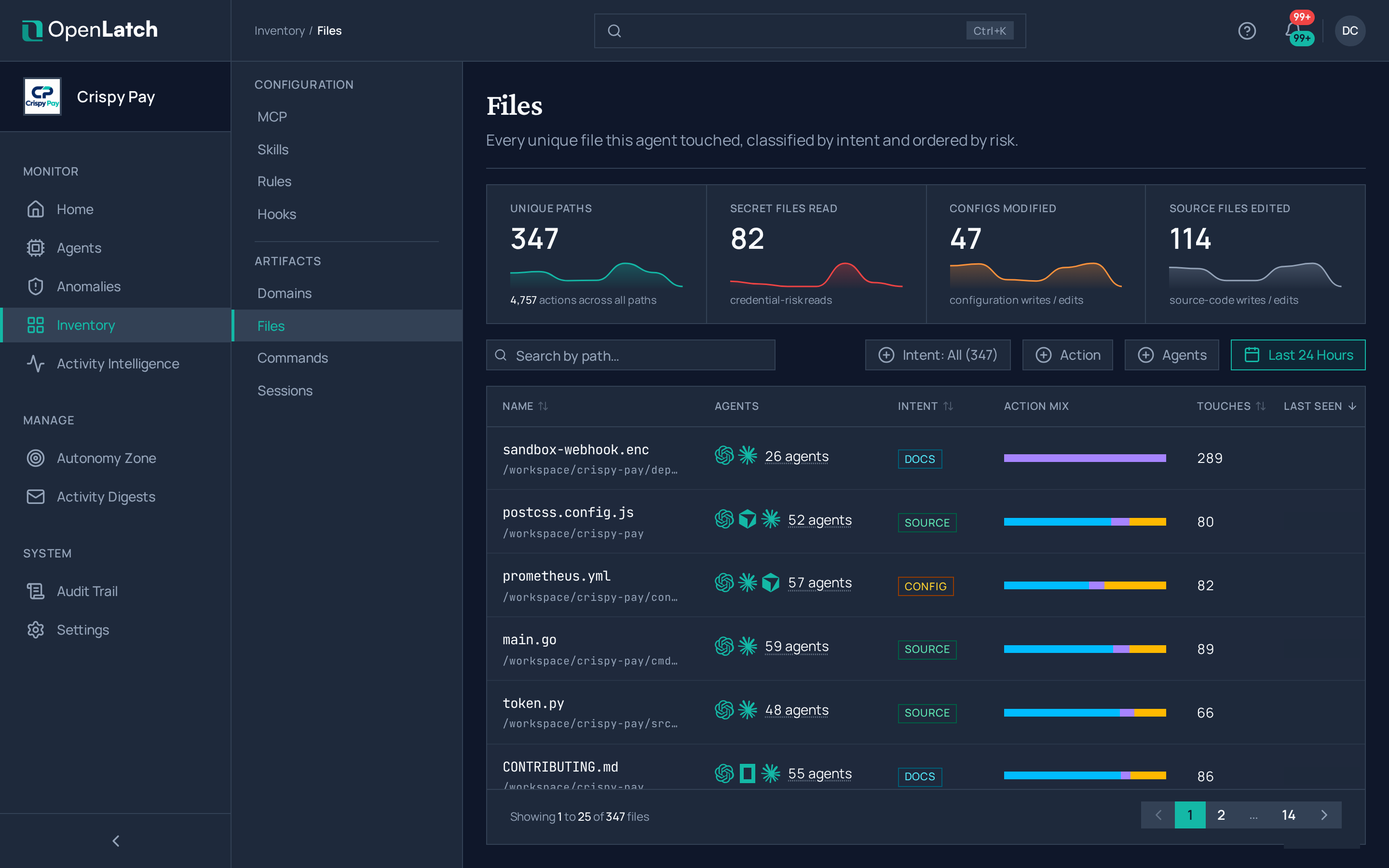Open the Intent: All (347) filter

(937, 355)
